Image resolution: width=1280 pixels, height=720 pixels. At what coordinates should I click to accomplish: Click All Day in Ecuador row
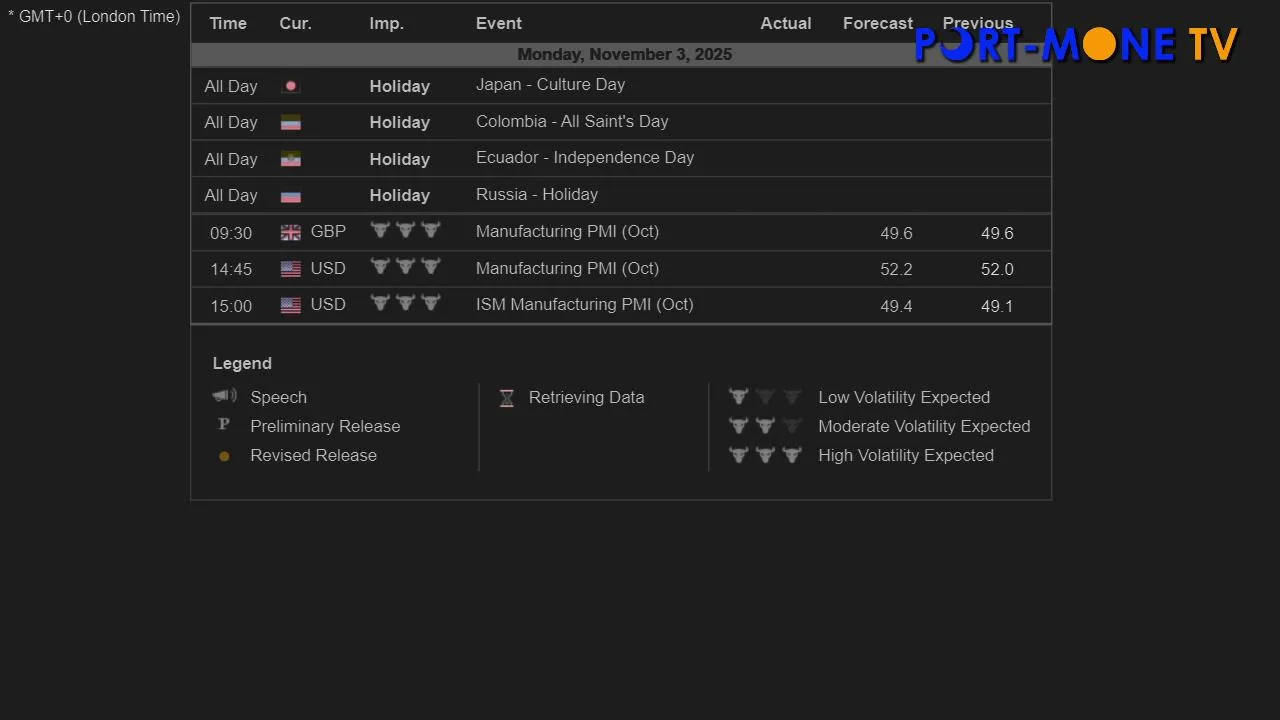[231, 159]
